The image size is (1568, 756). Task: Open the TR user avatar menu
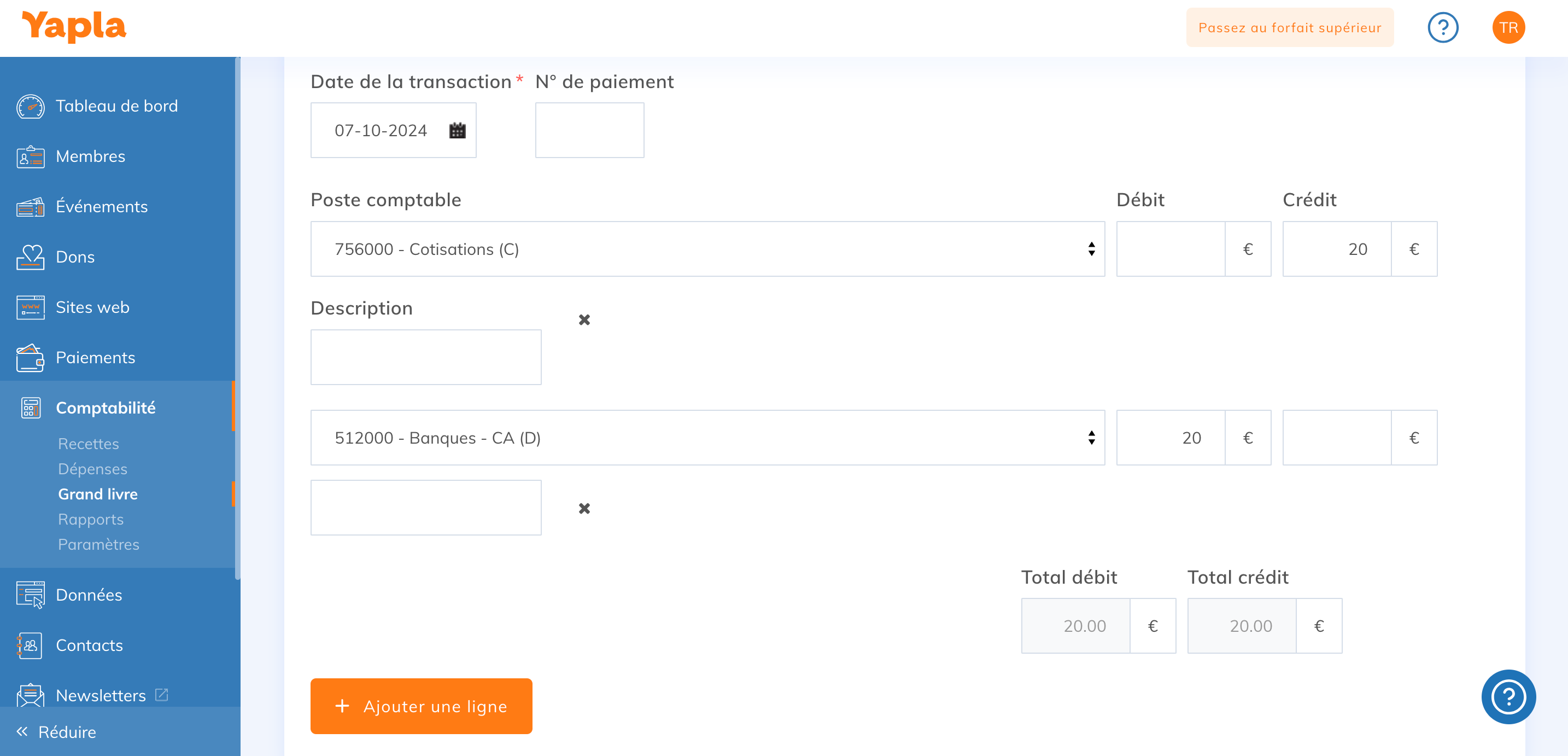click(x=1508, y=28)
